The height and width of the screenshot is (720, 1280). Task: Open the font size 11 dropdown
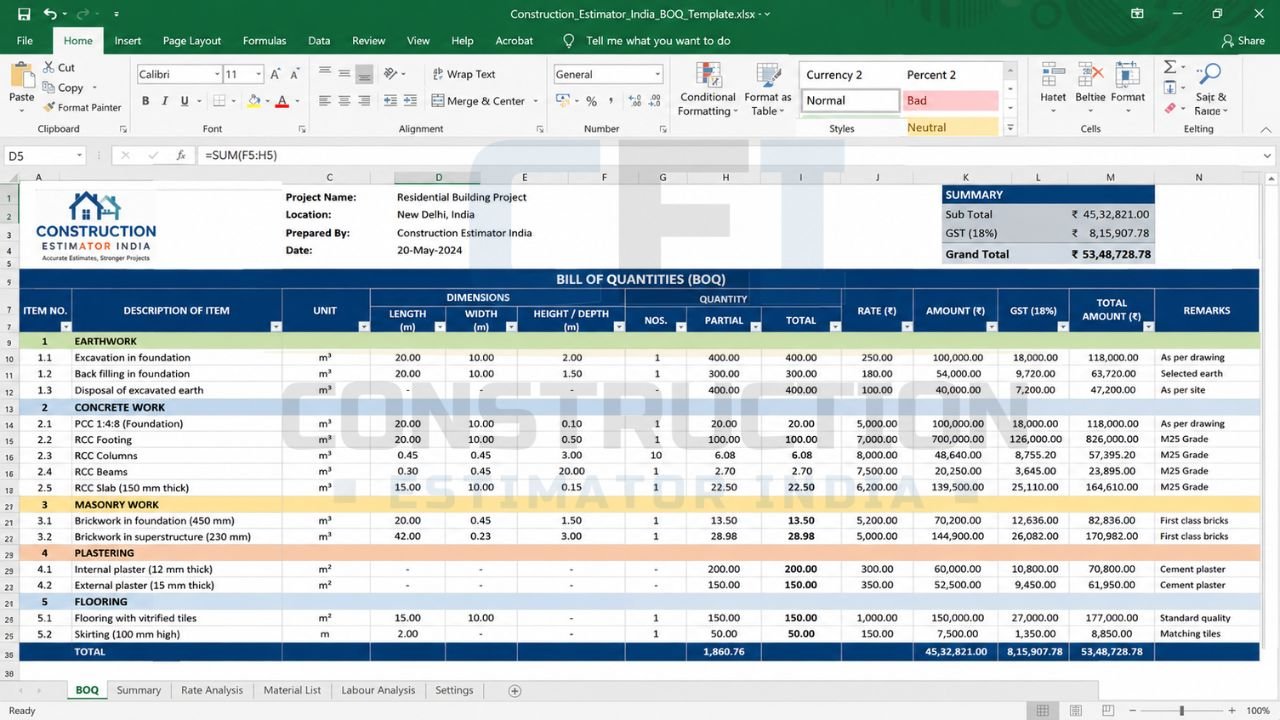(258, 75)
